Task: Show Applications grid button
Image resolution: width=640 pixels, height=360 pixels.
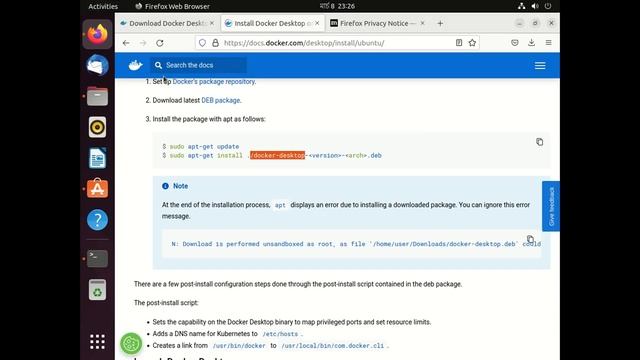Action: 97,342
